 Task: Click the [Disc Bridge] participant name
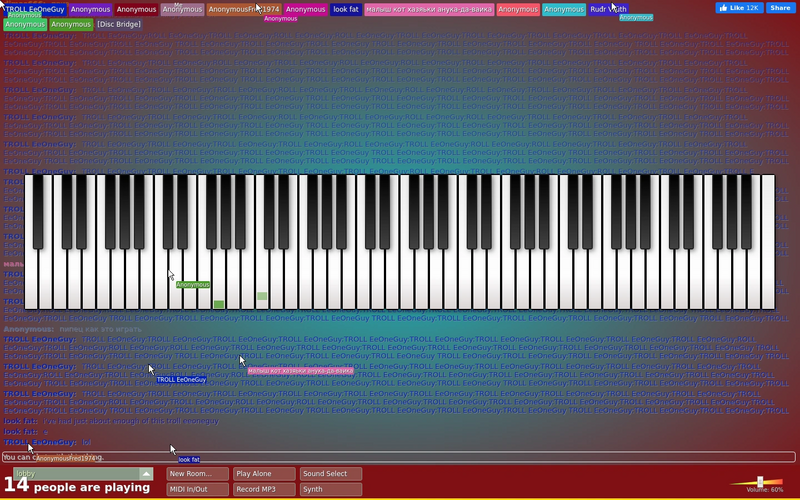(119, 24)
